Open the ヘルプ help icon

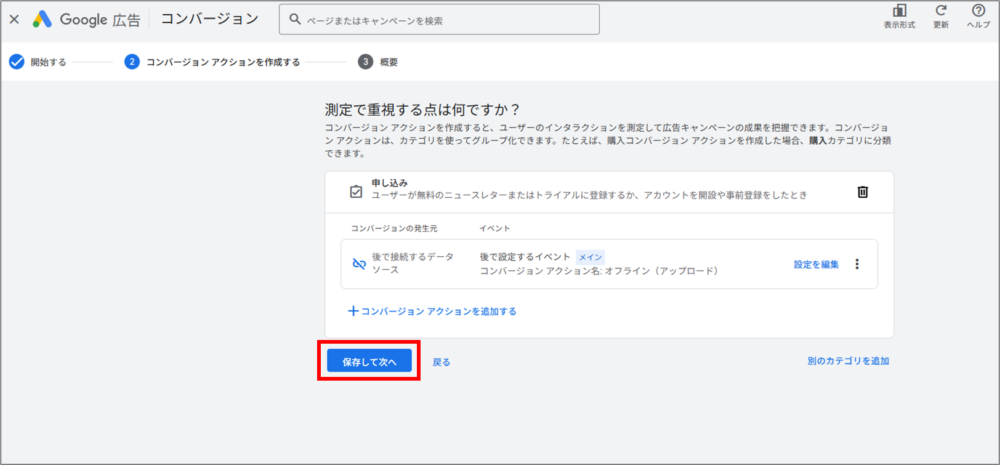coord(978,13)
